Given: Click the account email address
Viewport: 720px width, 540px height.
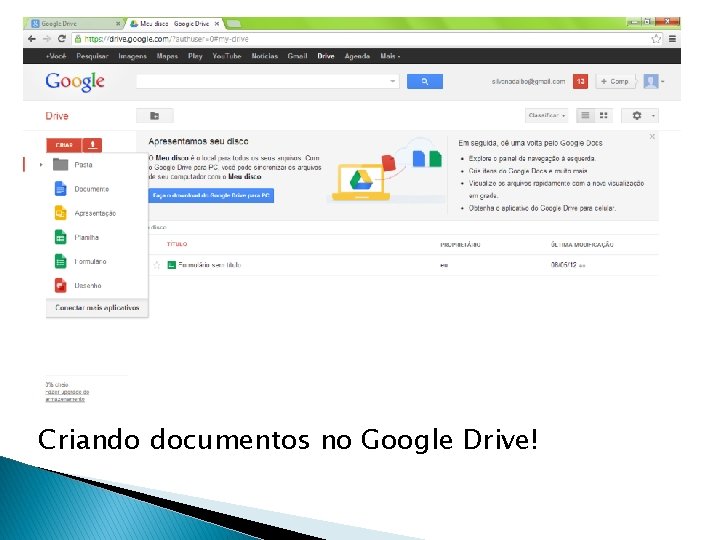Looking at the screenshot, I should tap(528, 81).
